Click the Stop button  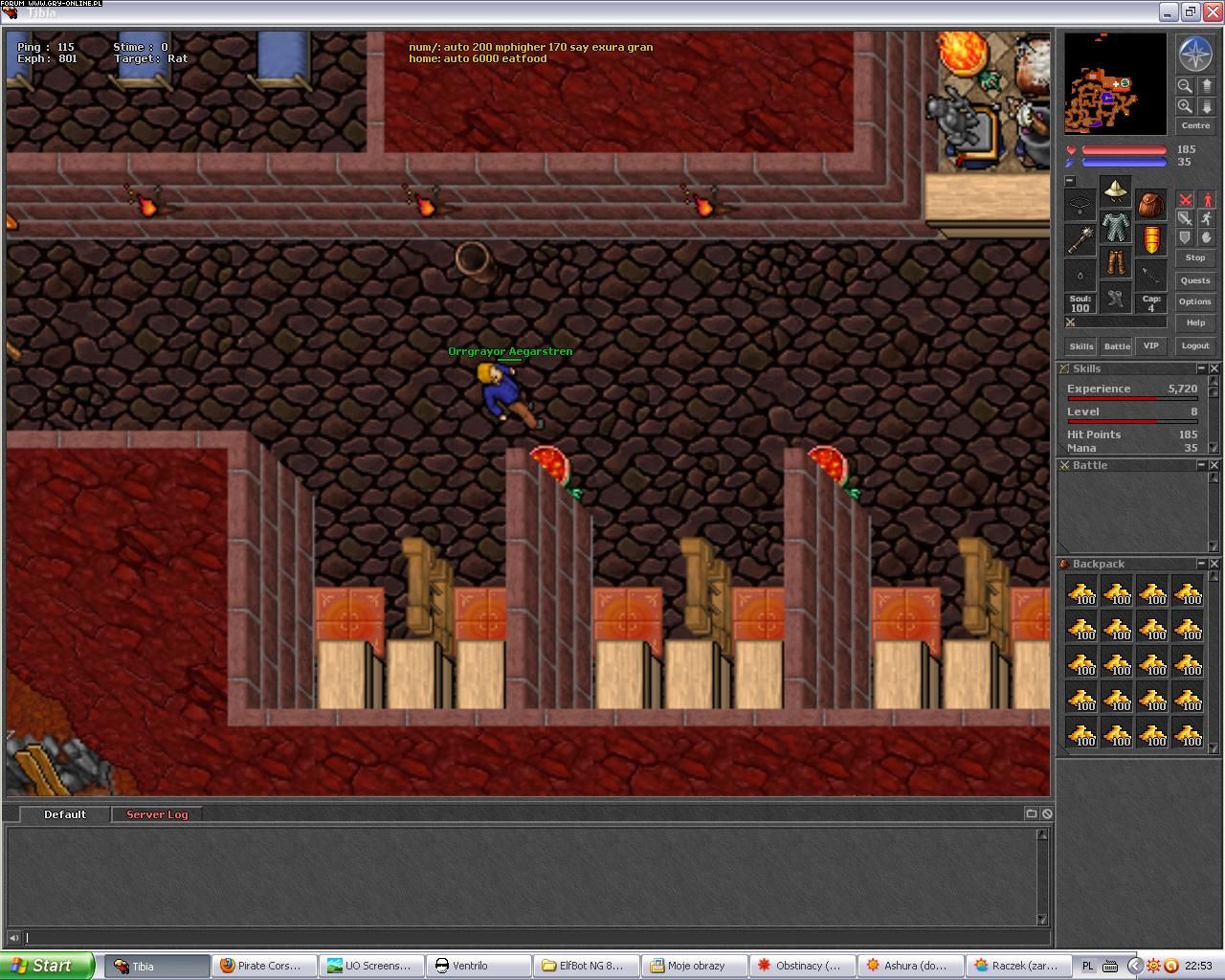coord(1195,258)
